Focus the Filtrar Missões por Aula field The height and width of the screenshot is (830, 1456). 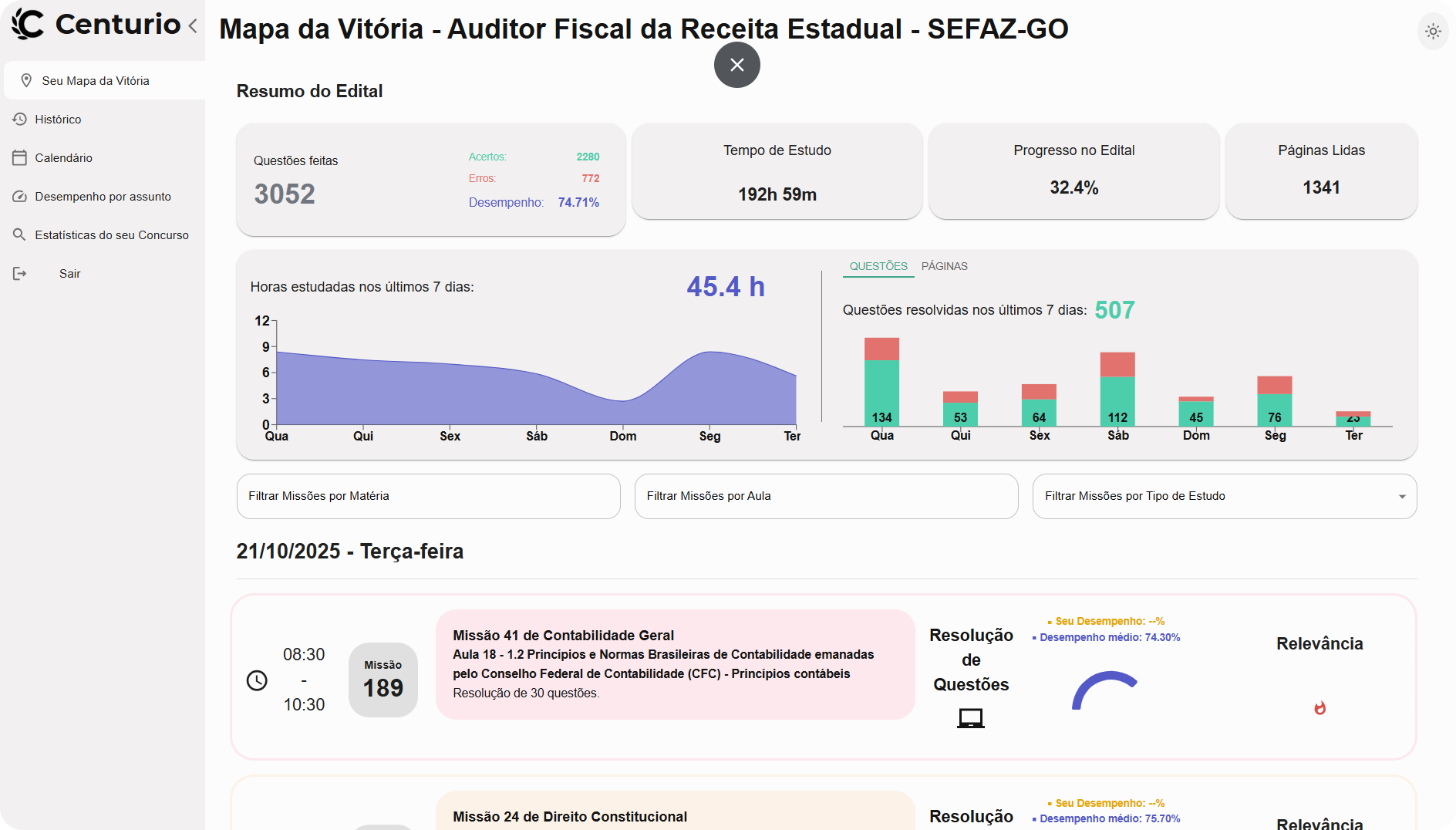(x=826, y=496)
